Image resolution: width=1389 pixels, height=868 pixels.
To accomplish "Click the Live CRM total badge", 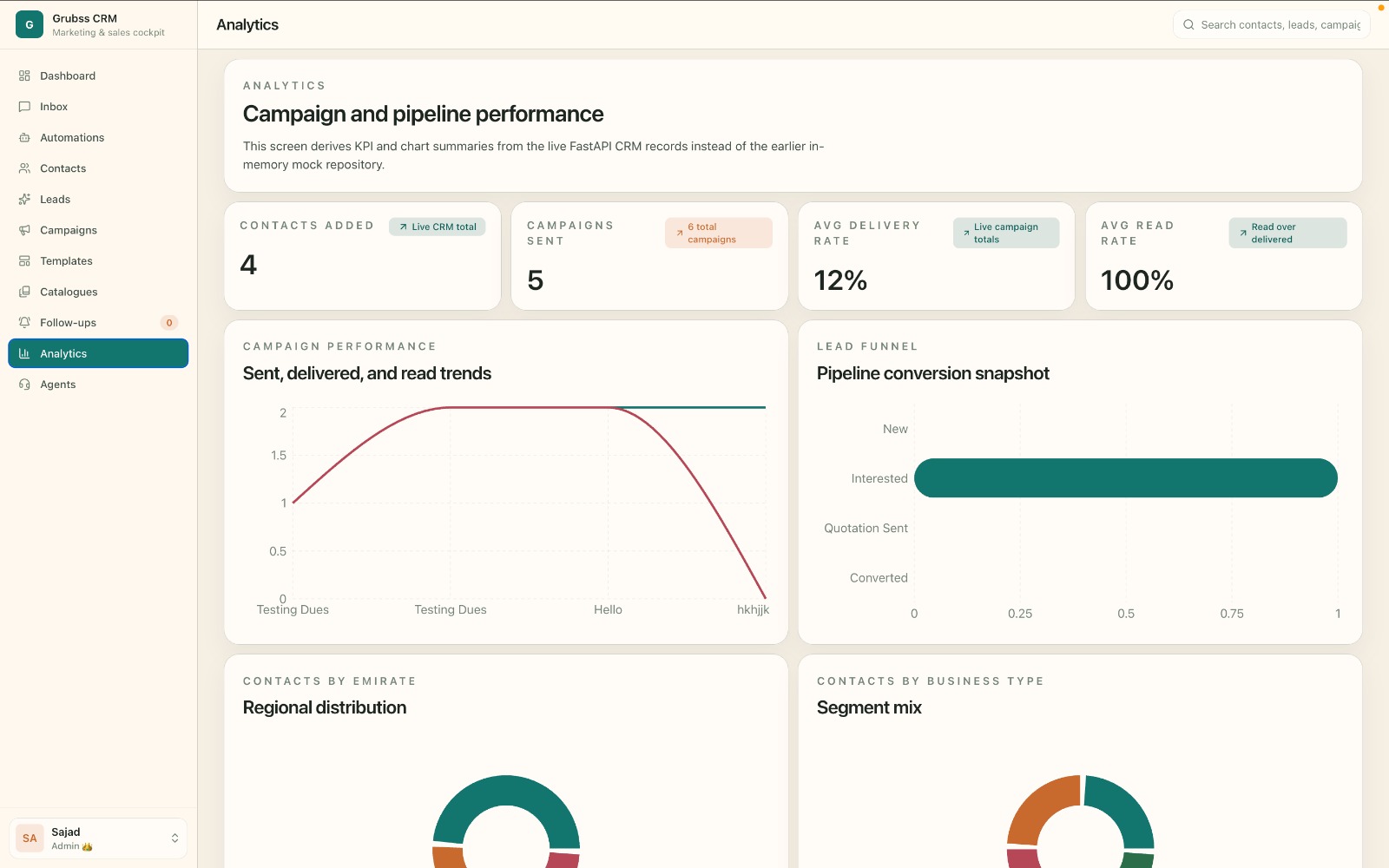I will [x=438, y=227].
